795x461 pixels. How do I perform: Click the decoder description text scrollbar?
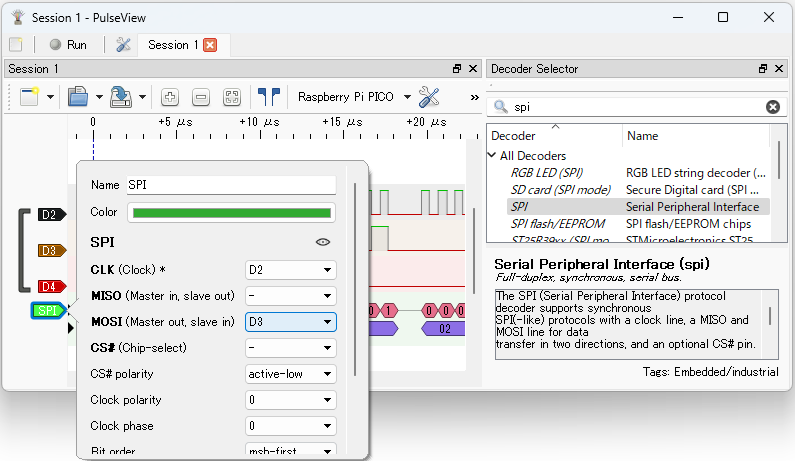770,316
